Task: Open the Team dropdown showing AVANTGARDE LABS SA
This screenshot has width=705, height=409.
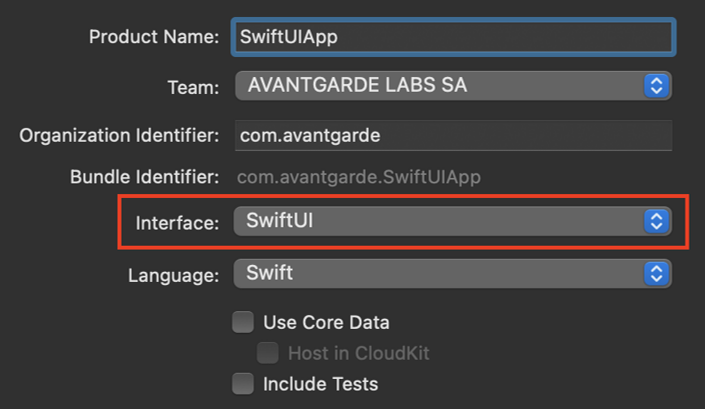Action: coord(453,86)
